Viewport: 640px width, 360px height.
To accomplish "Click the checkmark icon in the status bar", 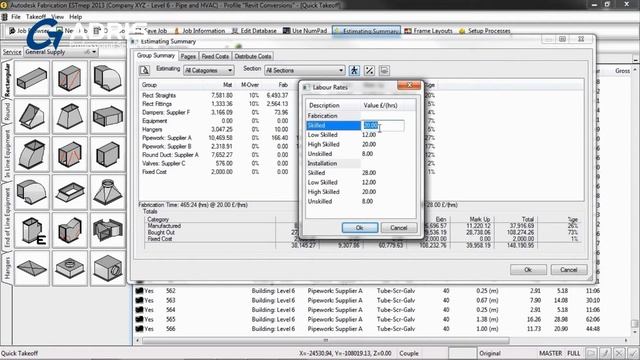I will click(x=633, y=353).
